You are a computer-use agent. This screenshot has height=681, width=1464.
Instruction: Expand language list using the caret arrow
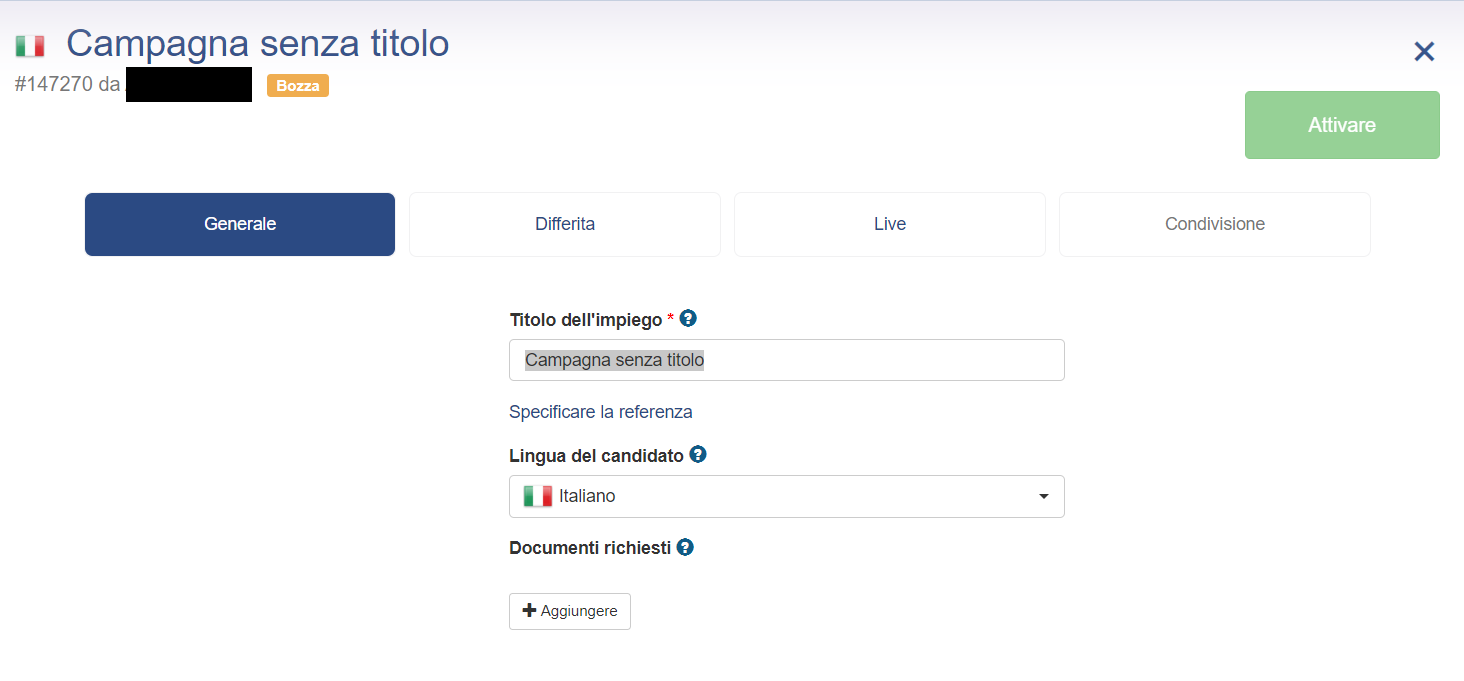[x=1044, y=496]
